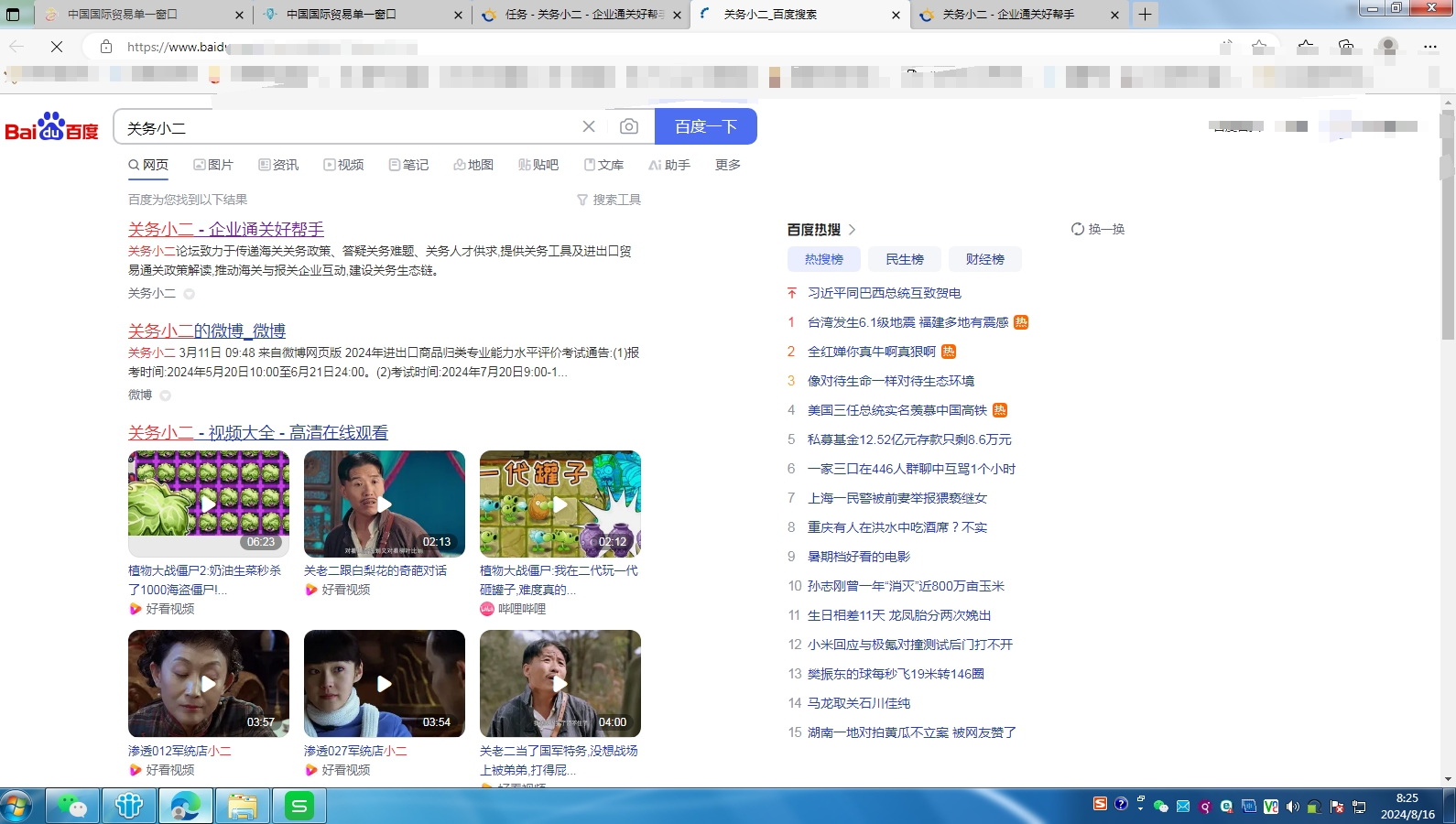Play the 03:54 渗透027 video thumbnail
Viewport: 1456px width, 824px height.
tap(385, 683)
